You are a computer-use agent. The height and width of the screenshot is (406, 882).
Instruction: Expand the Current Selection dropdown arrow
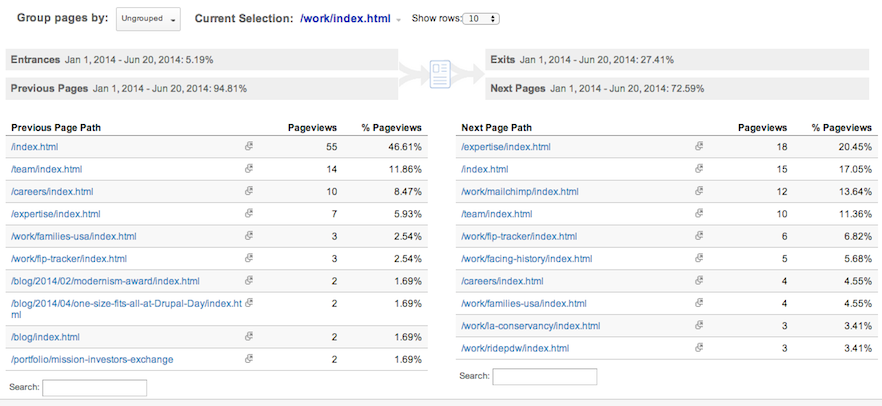pyautogui.click(x=399, y=20)
